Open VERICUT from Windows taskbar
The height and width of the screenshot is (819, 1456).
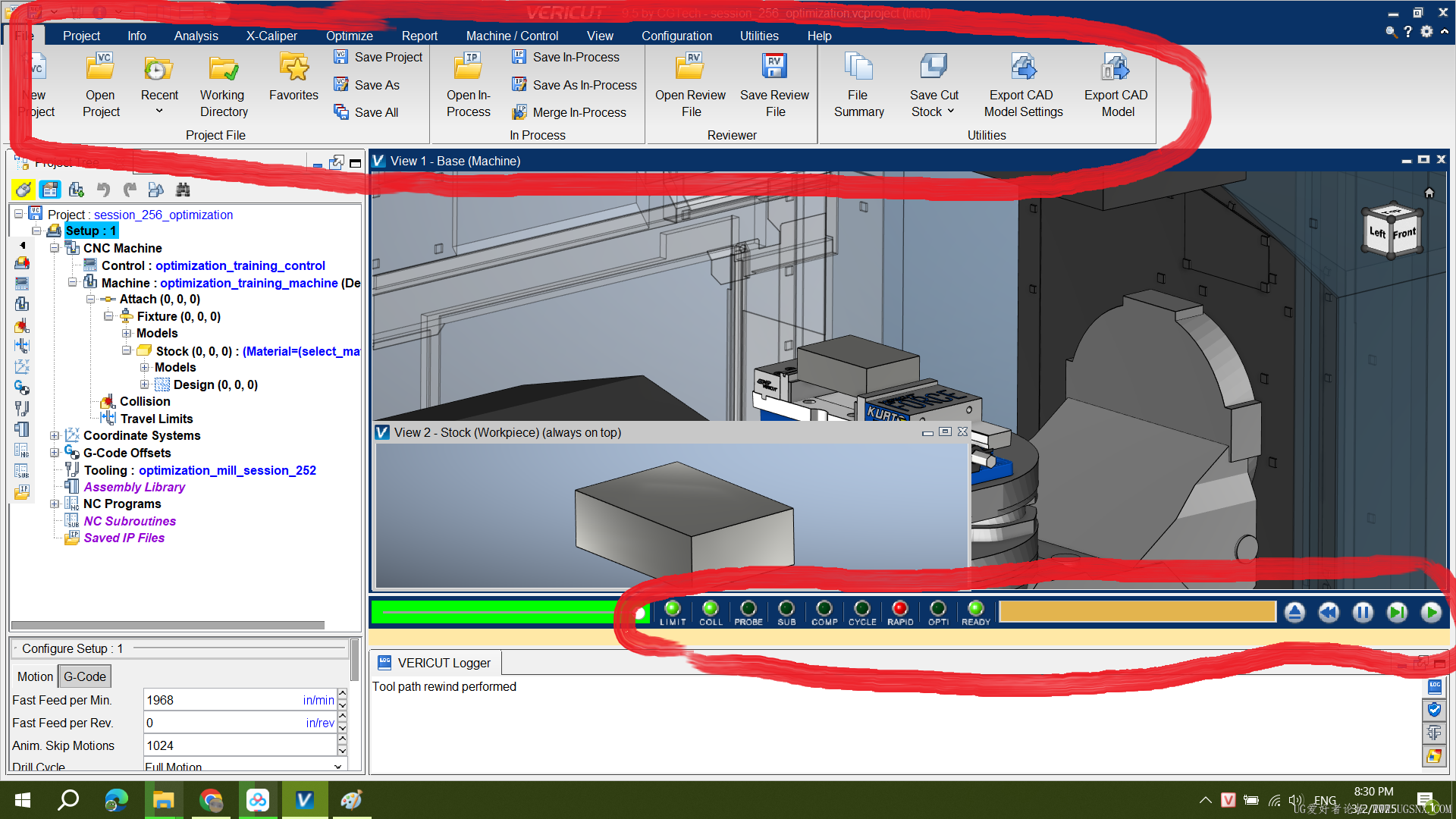(x=304, y=800)
